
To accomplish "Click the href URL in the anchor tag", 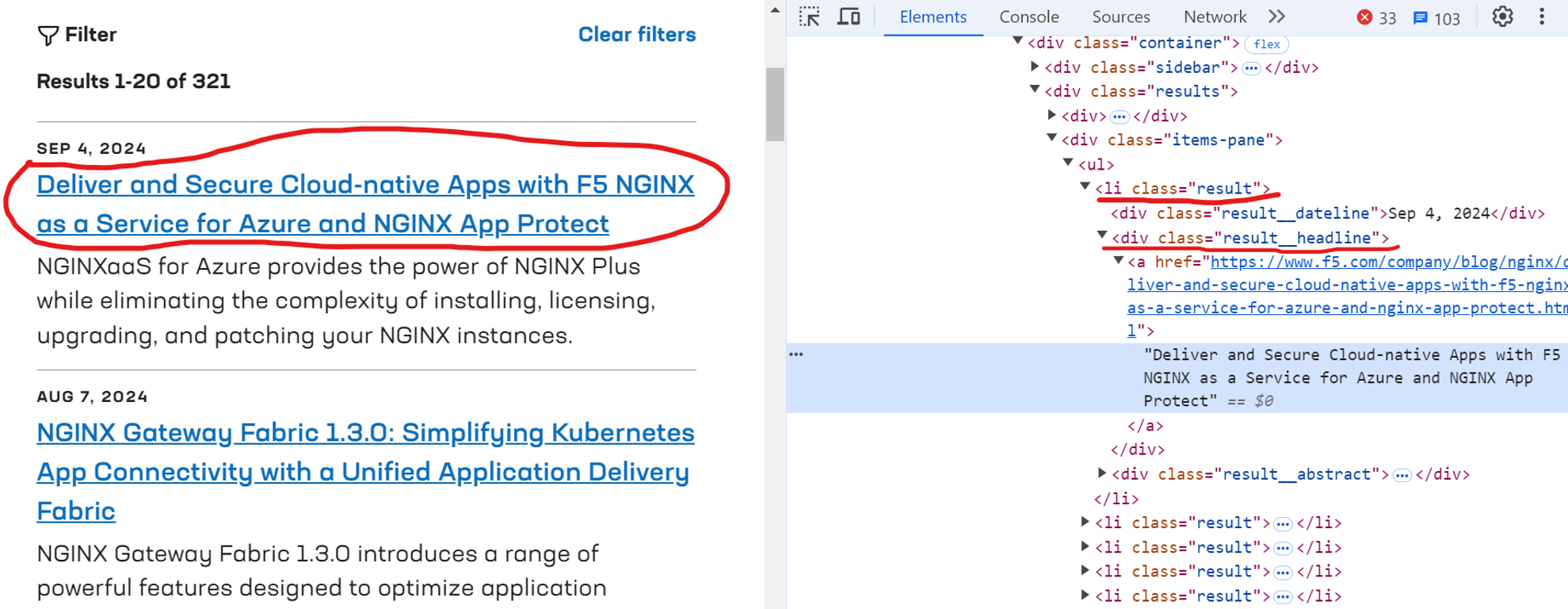I will (1347, 296).
